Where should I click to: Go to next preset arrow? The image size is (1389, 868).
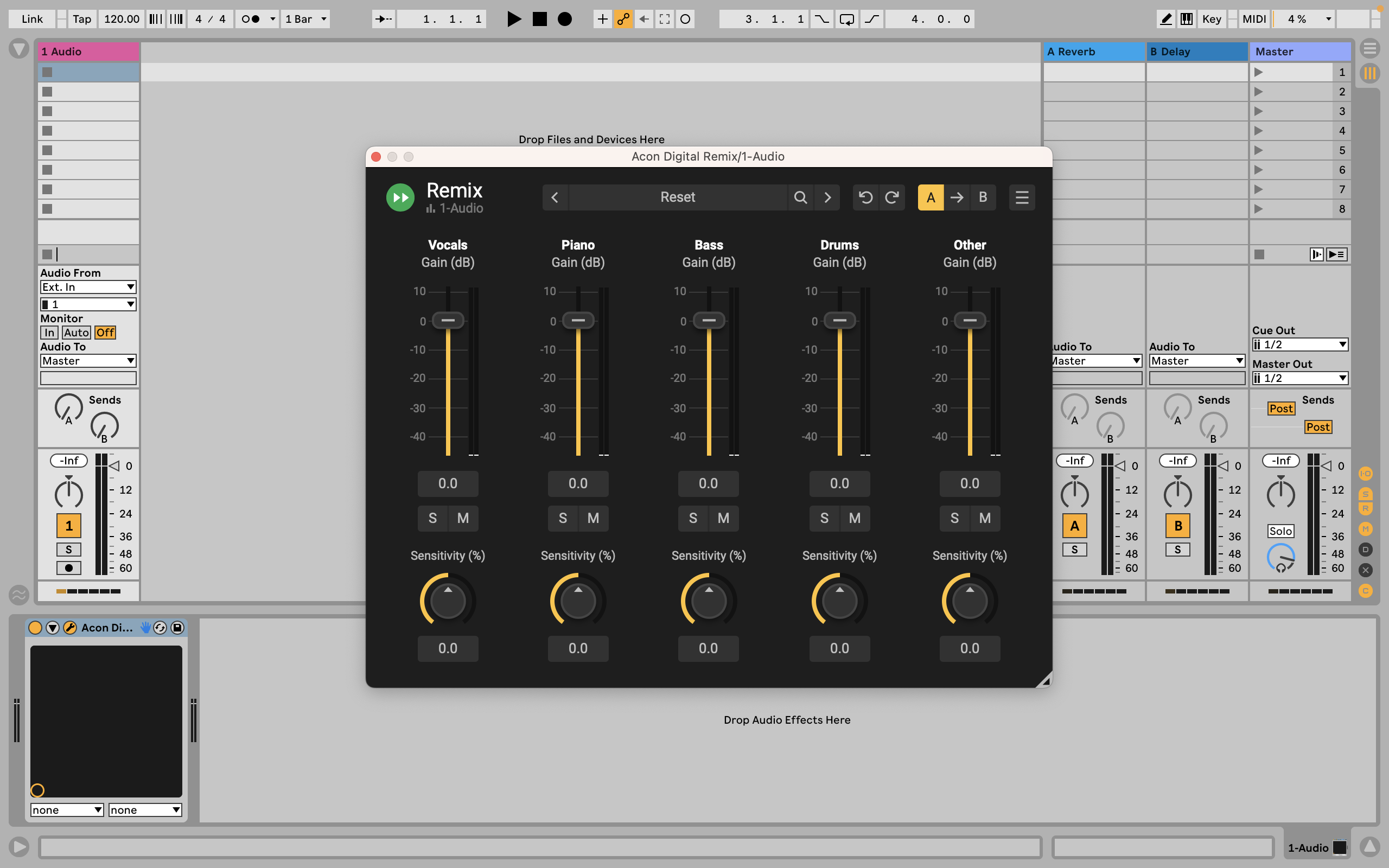(827, 197)
